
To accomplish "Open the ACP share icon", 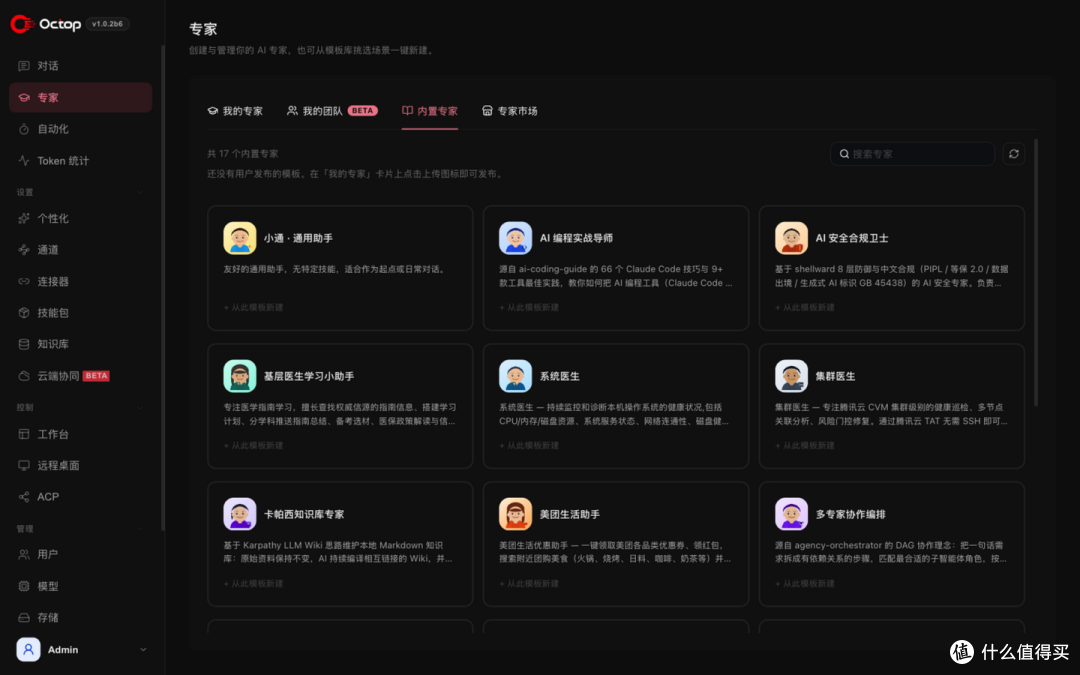I will point(24,497).
